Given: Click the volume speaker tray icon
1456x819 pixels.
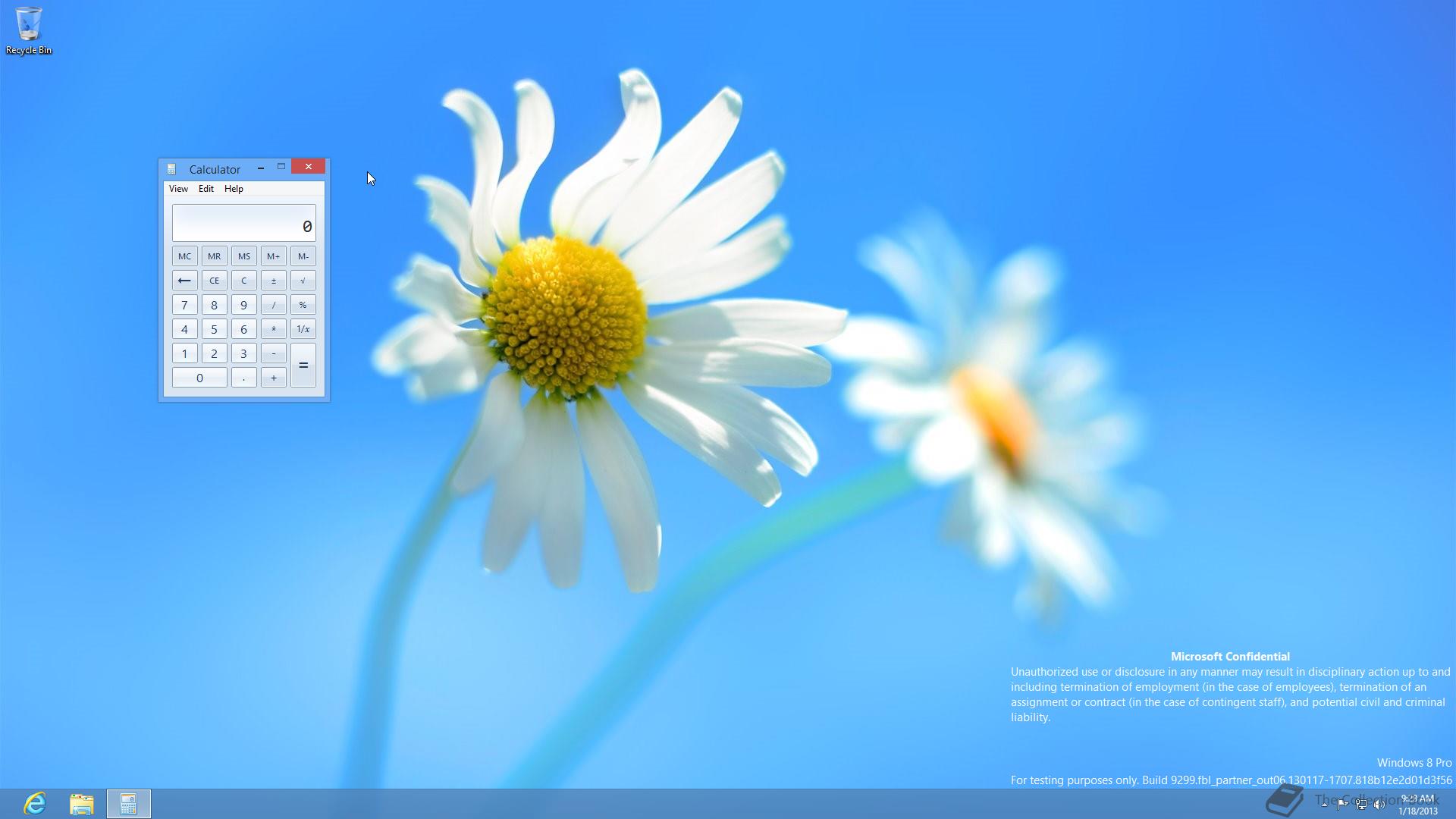Looking at the screenshot, I should tap(1379, 805).
